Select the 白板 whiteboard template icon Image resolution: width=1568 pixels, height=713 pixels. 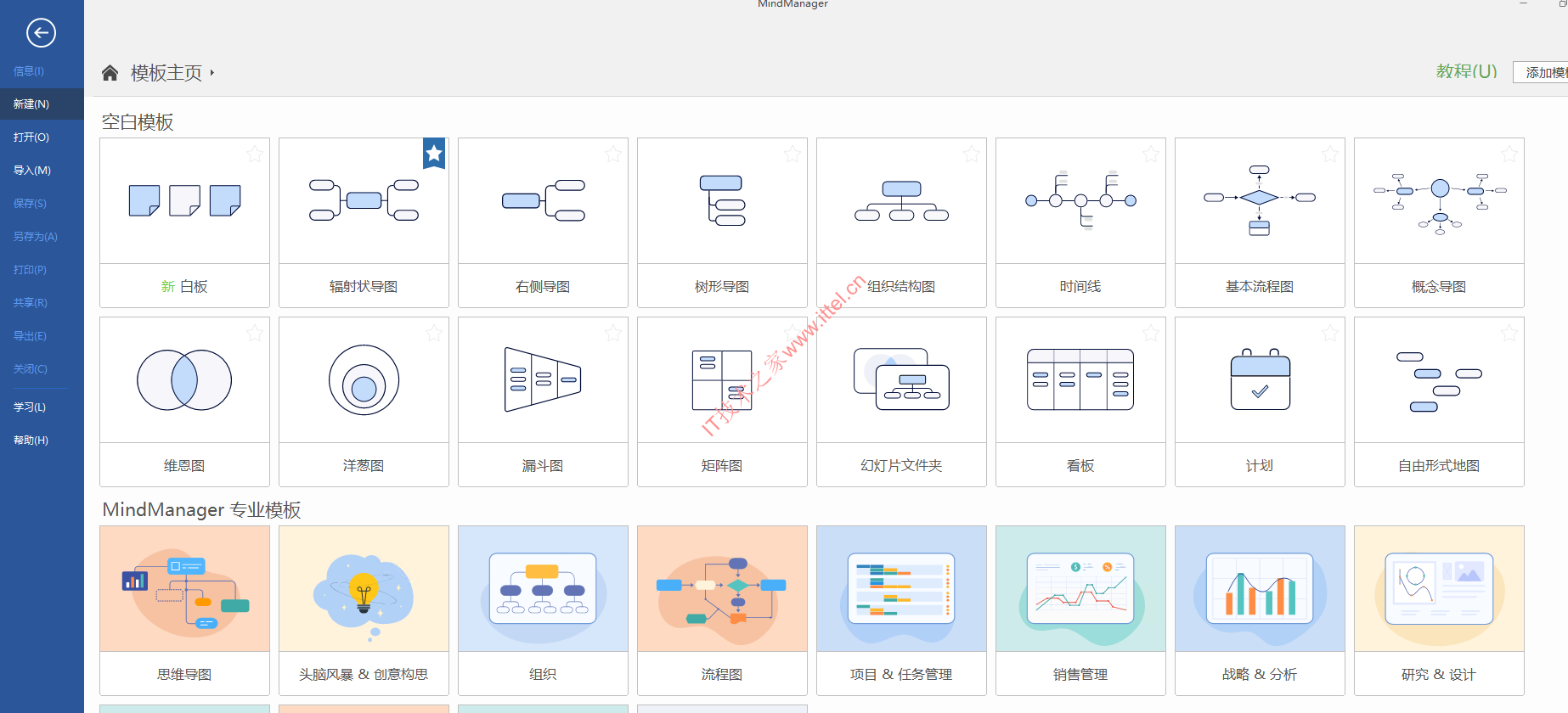pos(184,201)
